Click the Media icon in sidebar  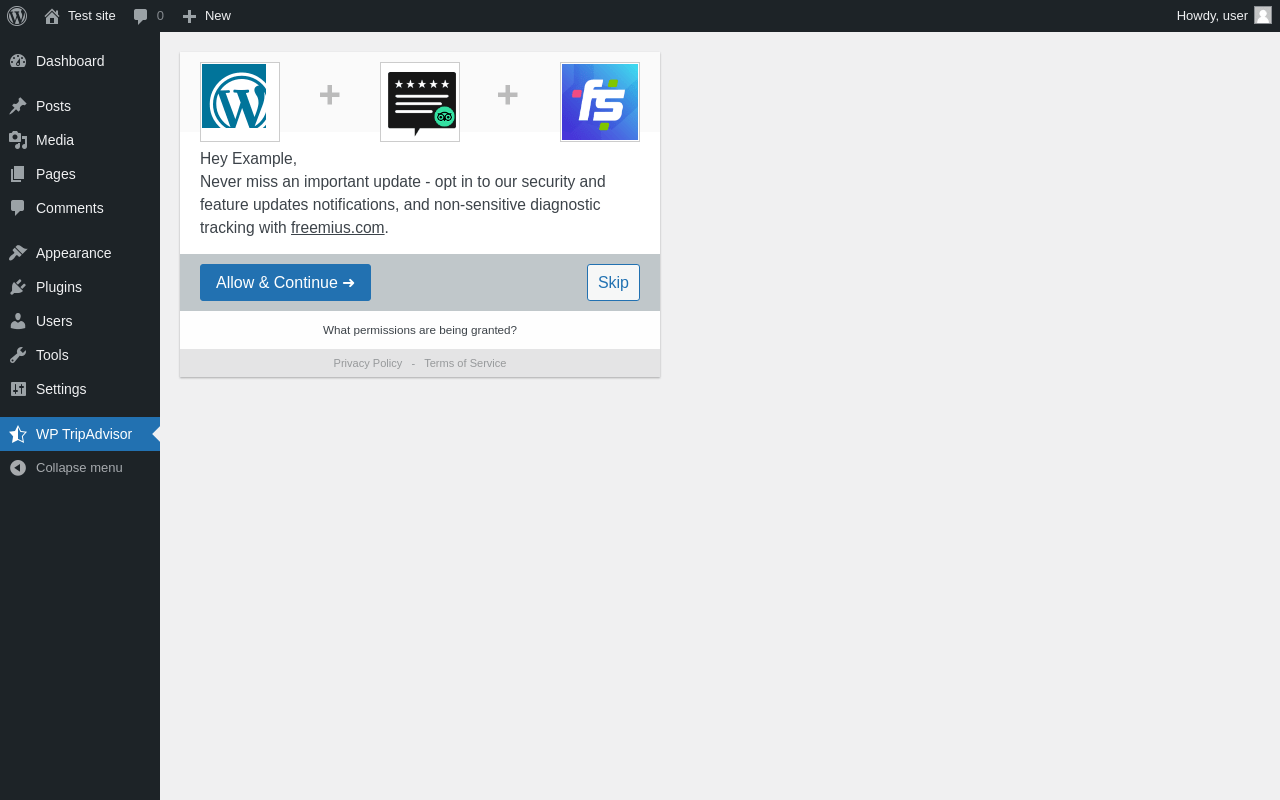(18, 140)
